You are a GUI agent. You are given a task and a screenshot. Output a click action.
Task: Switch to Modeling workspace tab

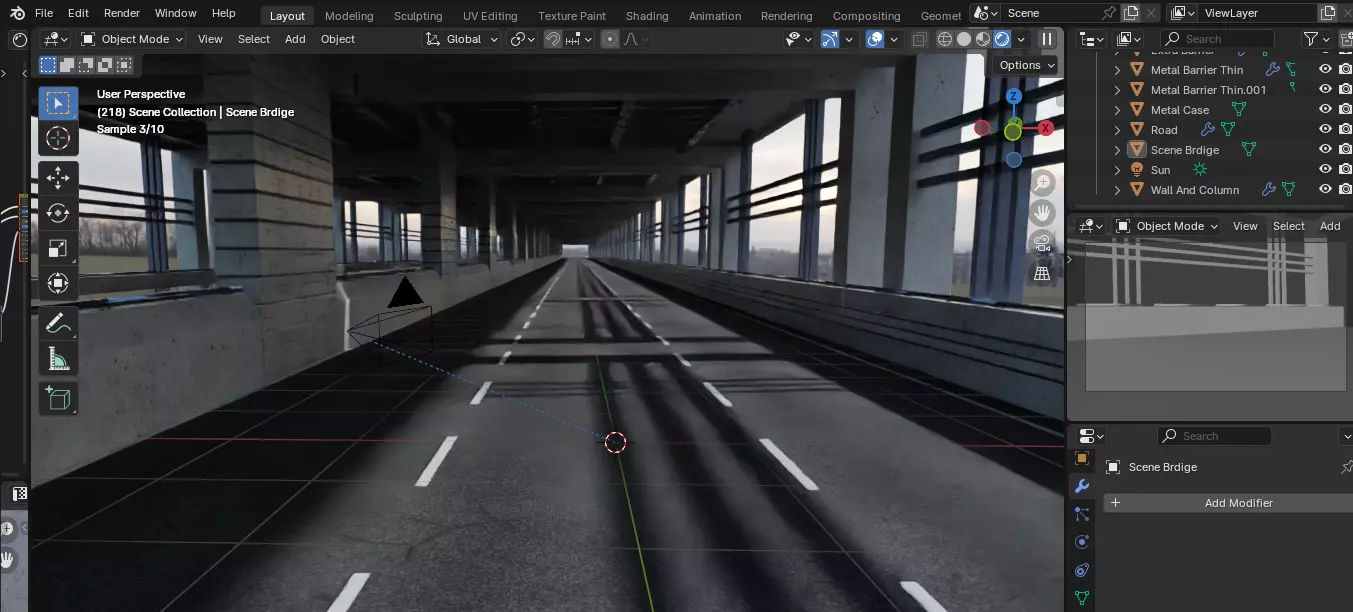click(x=349, y=16)
